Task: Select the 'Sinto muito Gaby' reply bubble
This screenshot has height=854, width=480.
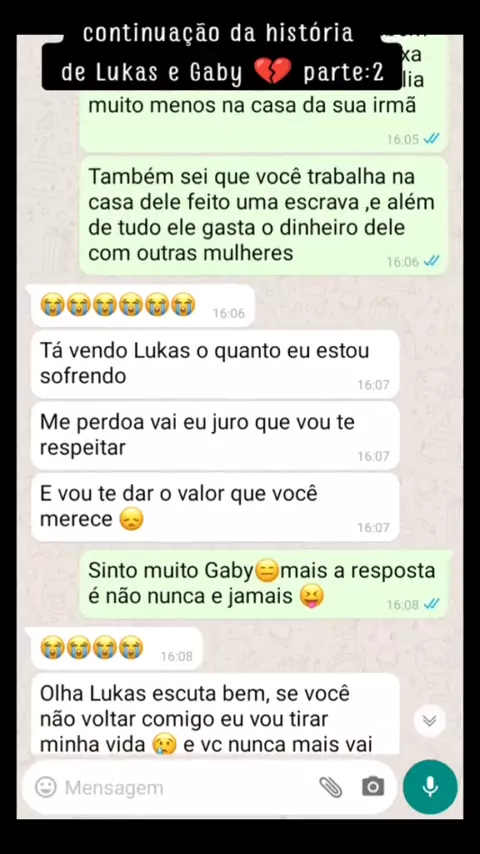Action: [264, 584]
